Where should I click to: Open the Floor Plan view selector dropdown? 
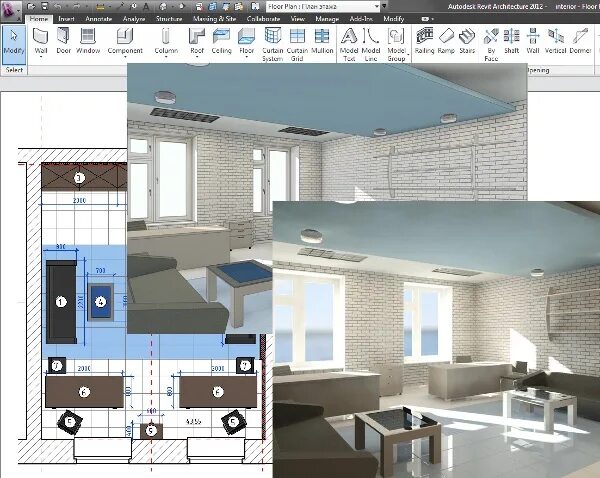pos(377,7)
